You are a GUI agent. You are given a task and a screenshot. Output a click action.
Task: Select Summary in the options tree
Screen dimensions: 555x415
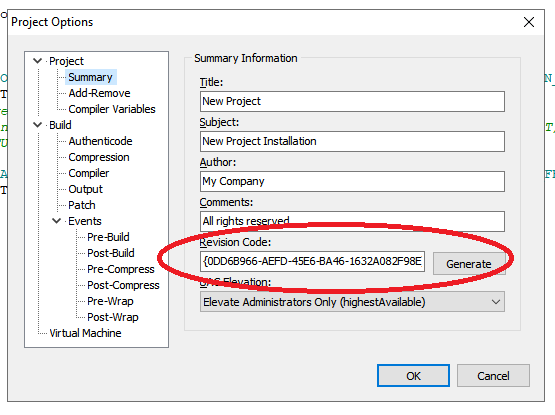tap(90, 77)
